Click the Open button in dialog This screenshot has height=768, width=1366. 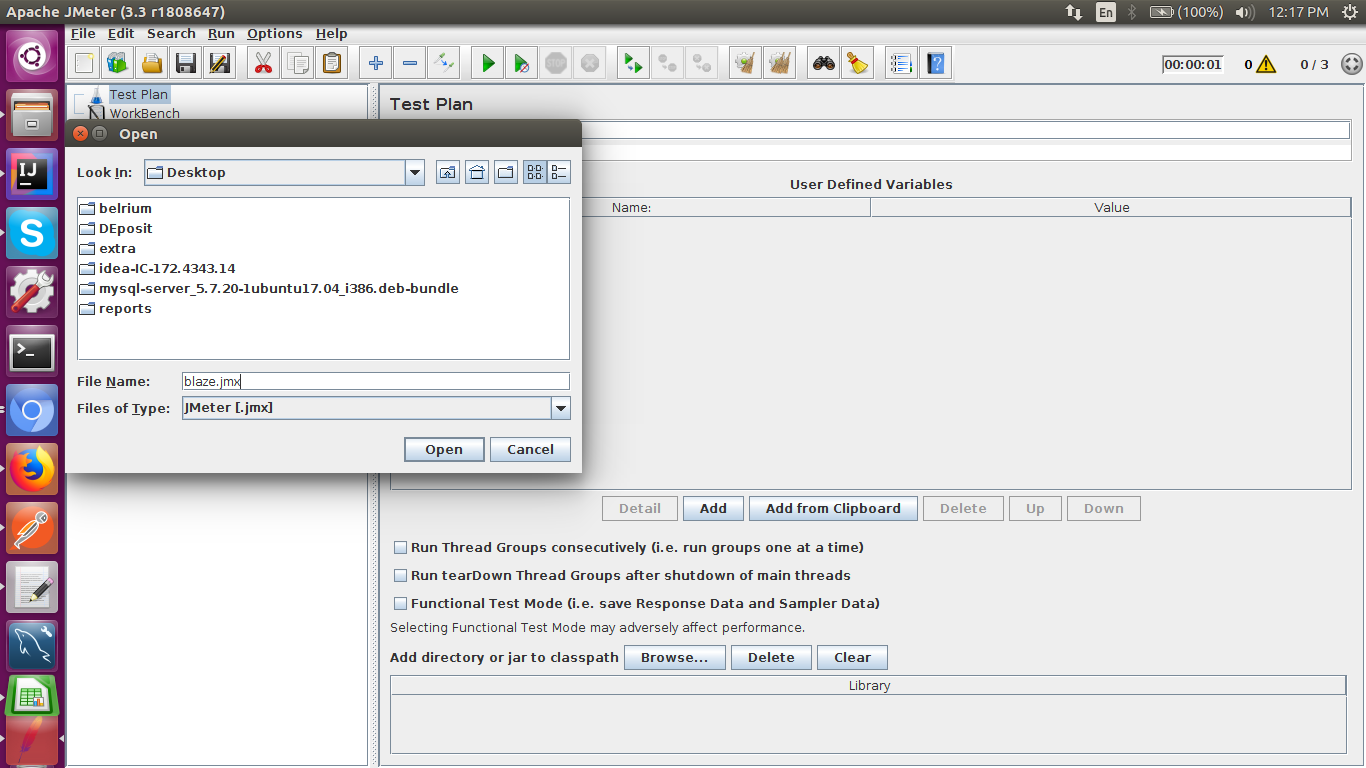(x=444, y=449)
